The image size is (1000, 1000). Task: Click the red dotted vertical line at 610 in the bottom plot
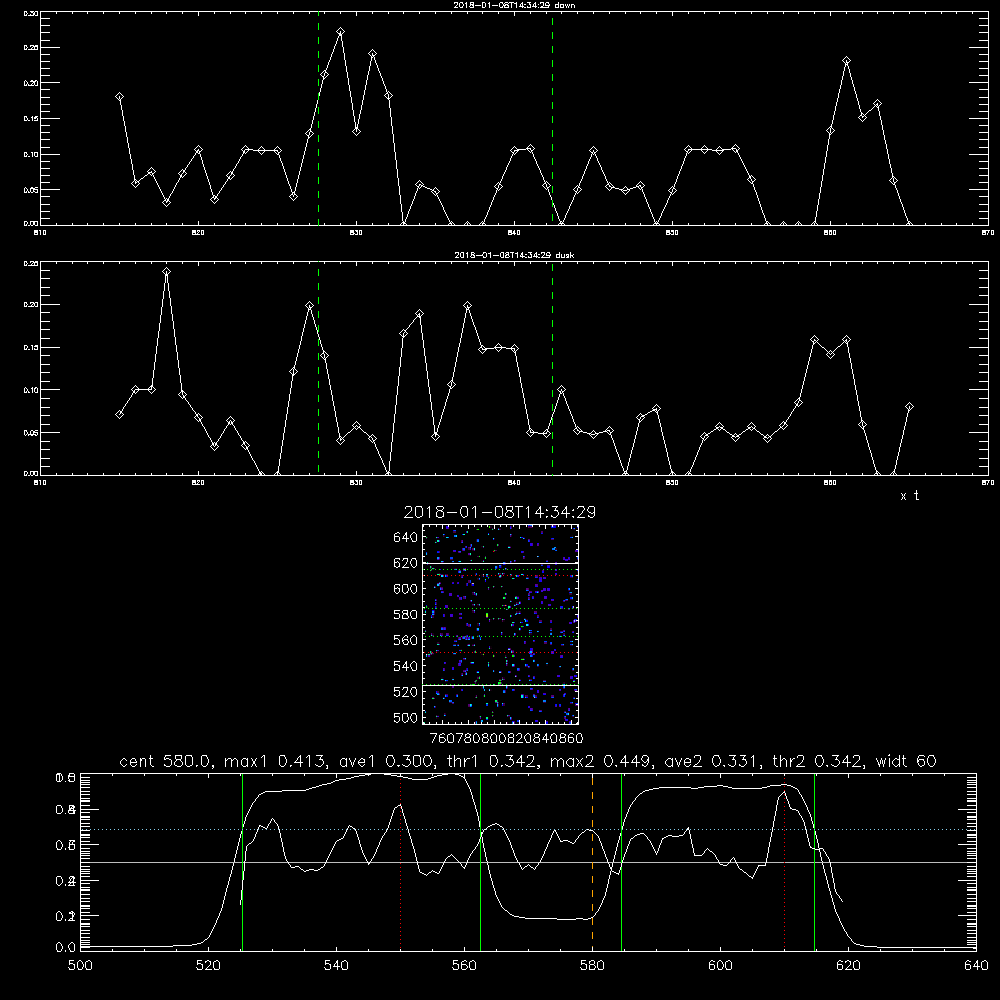point(784,861)
